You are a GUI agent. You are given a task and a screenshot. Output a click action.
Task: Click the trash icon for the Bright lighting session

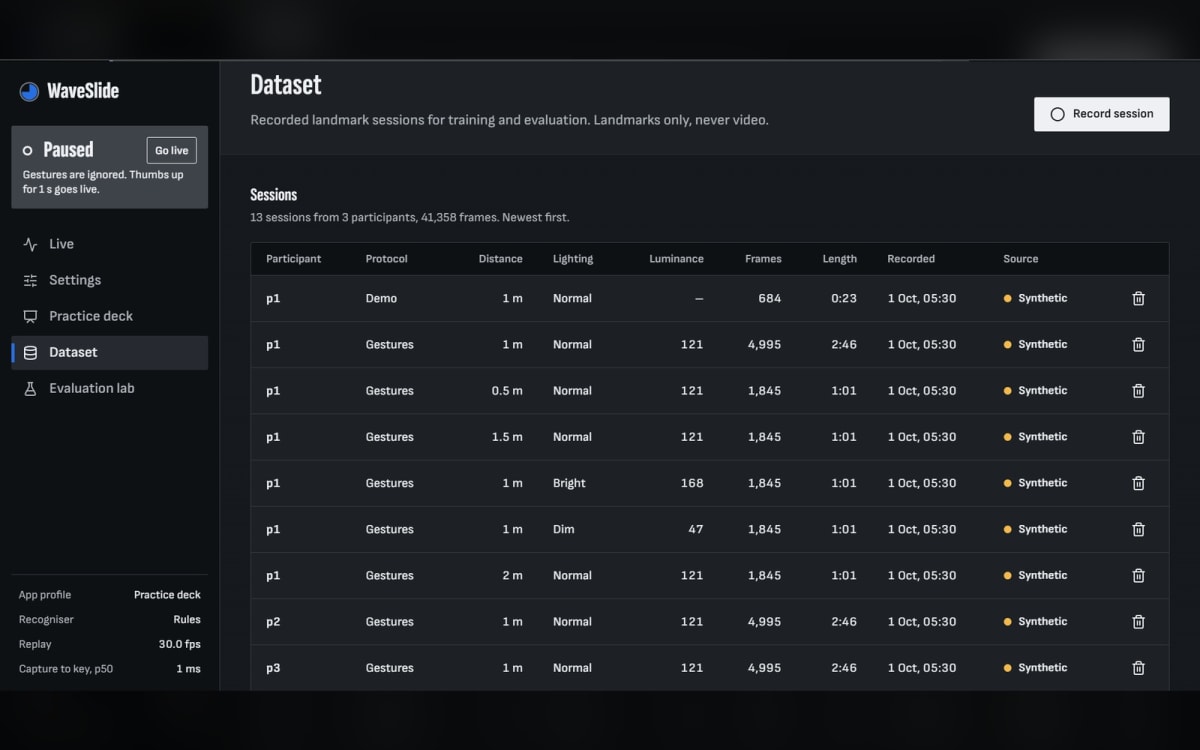click(1138, 483)
